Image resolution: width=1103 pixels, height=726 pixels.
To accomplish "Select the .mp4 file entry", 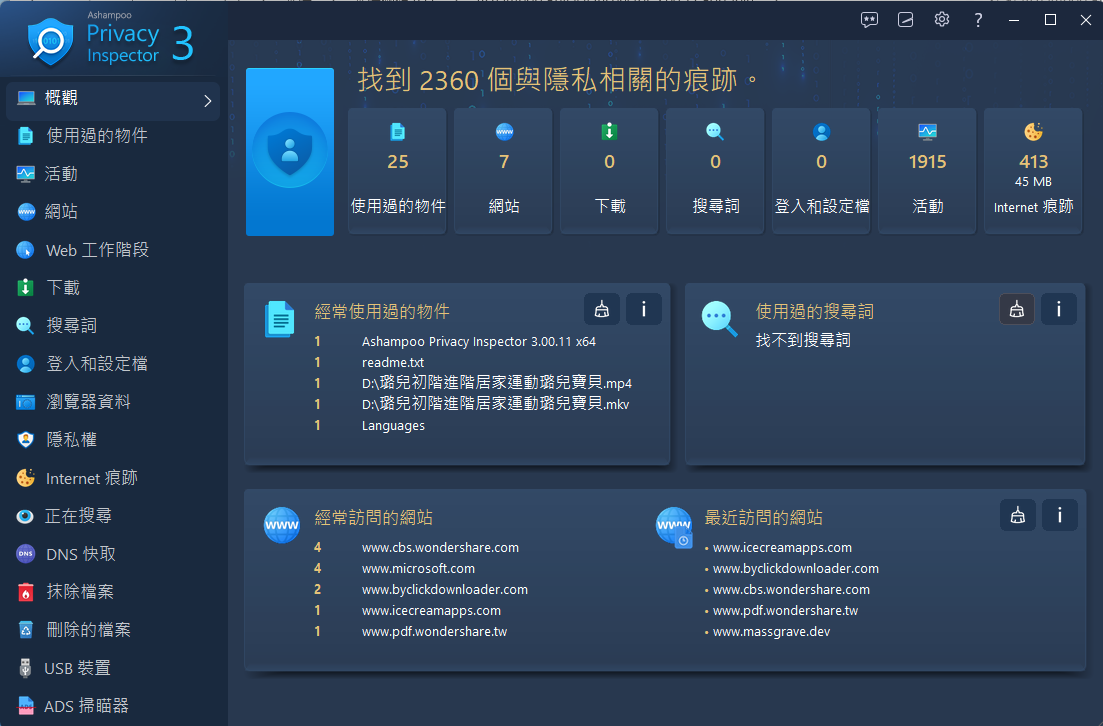I will (497, 383).
